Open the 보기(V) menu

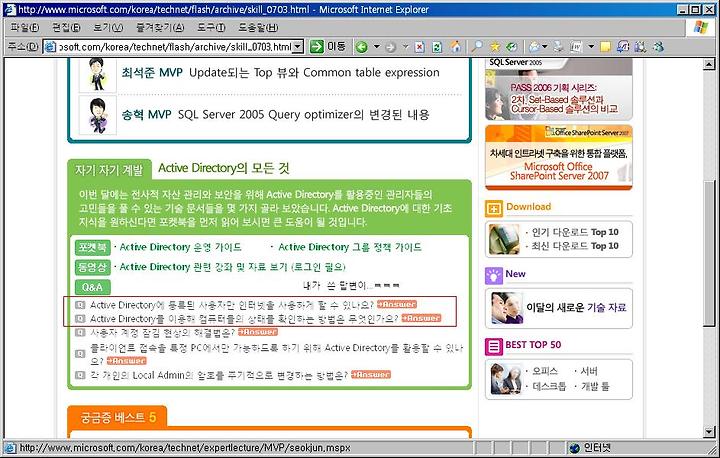108,28
